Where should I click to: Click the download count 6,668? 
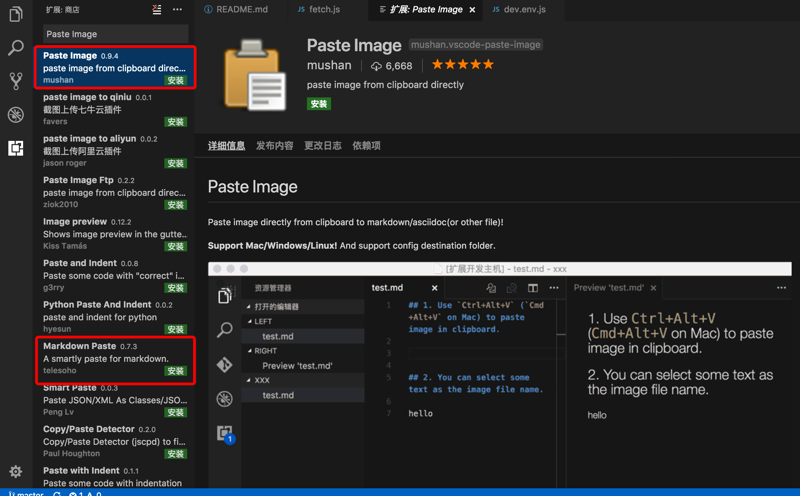[391, 66]
